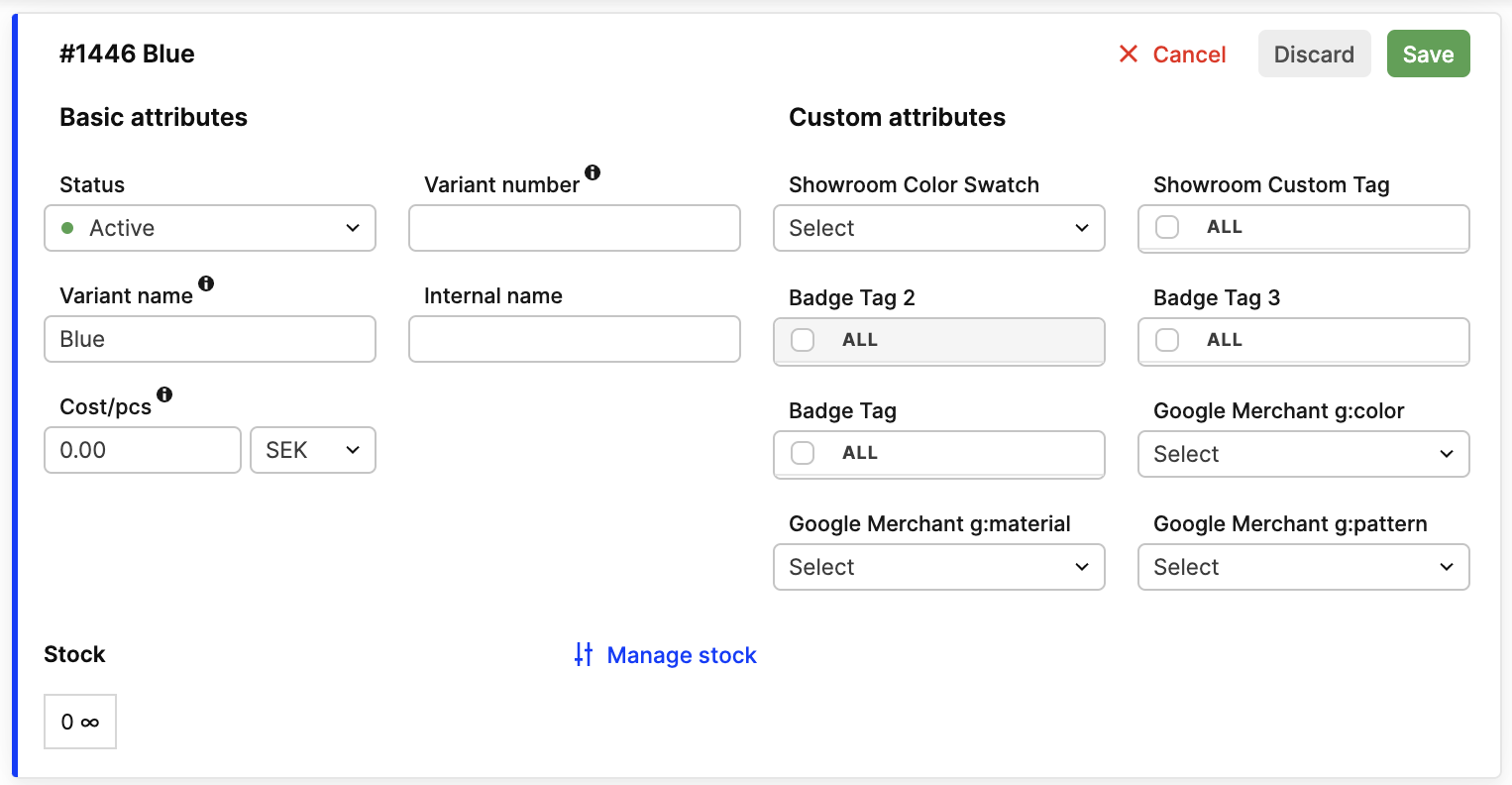This screenshot has width=1512, height=785.
Task: Check ALL under Badge Tag 3
Action: 1167,340
